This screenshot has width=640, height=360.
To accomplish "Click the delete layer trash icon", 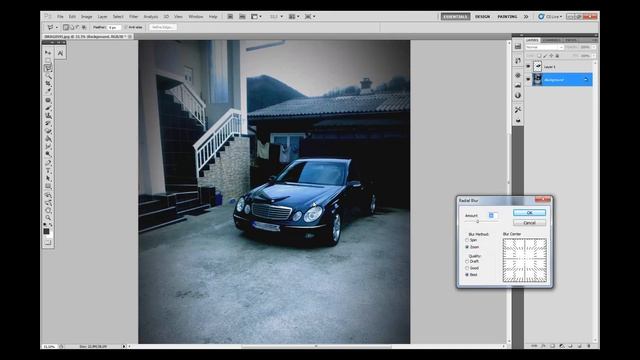I will point(589,346).
